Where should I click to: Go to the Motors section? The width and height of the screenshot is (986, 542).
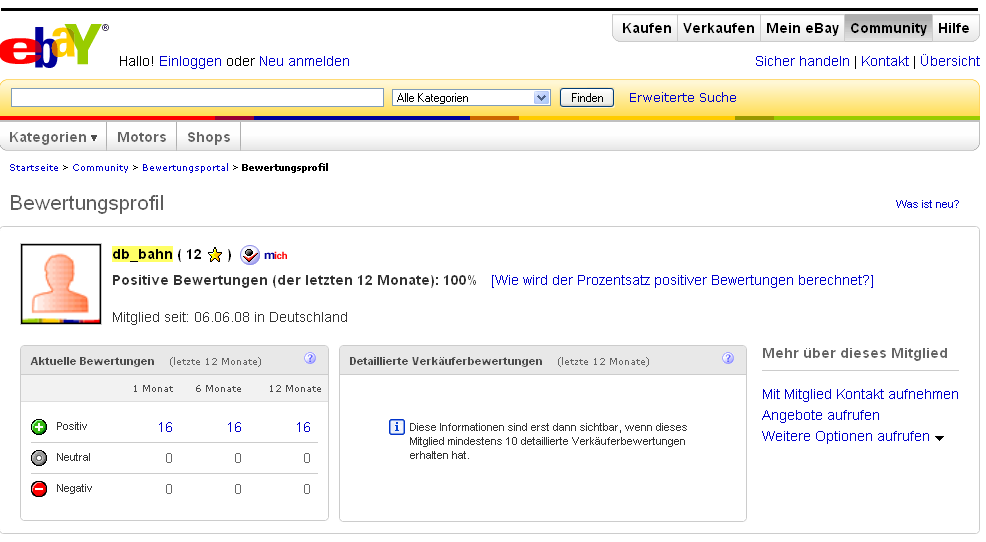coord(142,137)
